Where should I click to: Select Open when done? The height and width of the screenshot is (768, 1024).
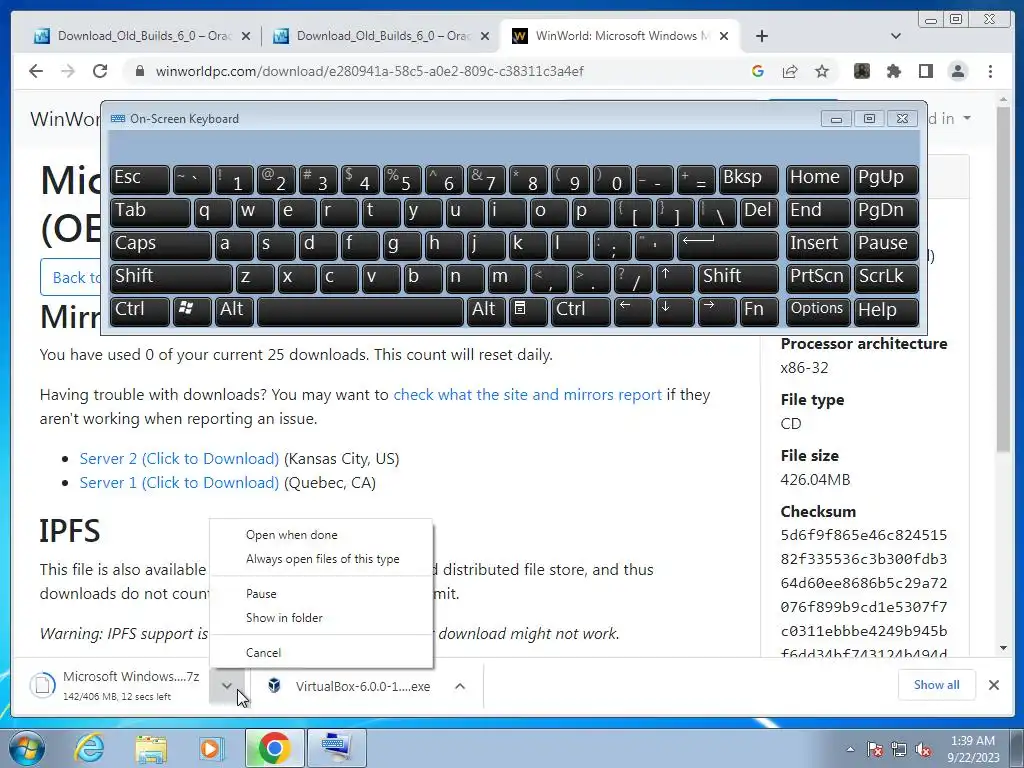321,535
